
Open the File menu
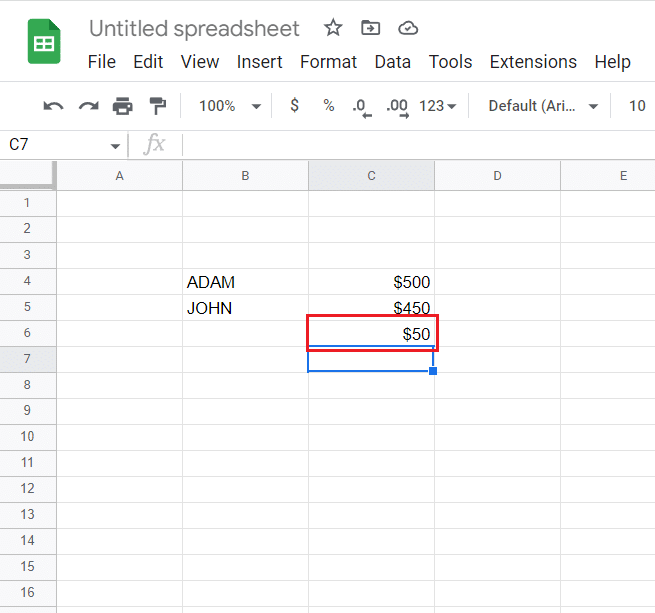[x=102, y=62]
